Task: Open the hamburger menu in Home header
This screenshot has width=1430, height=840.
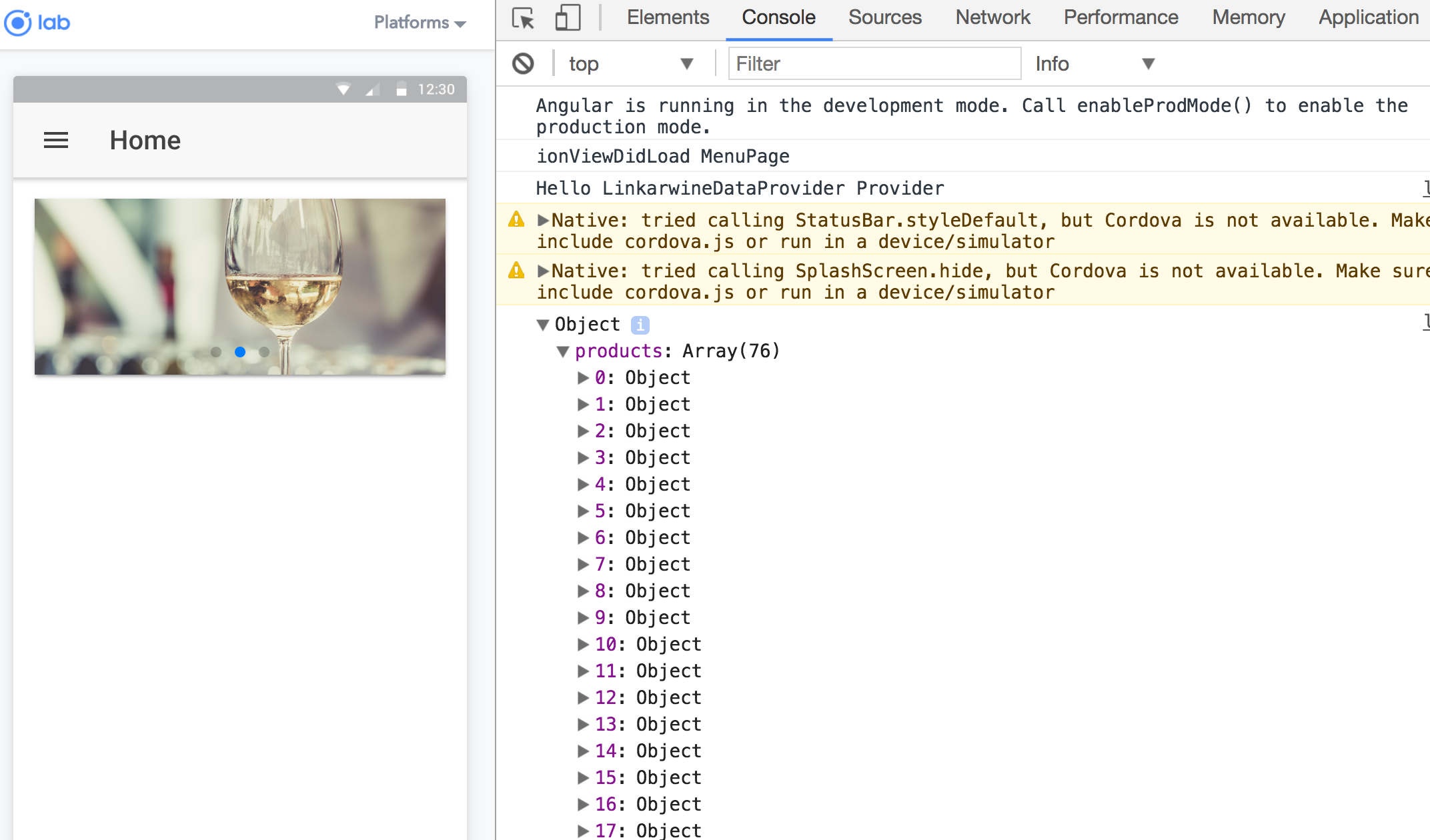Action: pos(56,140)
